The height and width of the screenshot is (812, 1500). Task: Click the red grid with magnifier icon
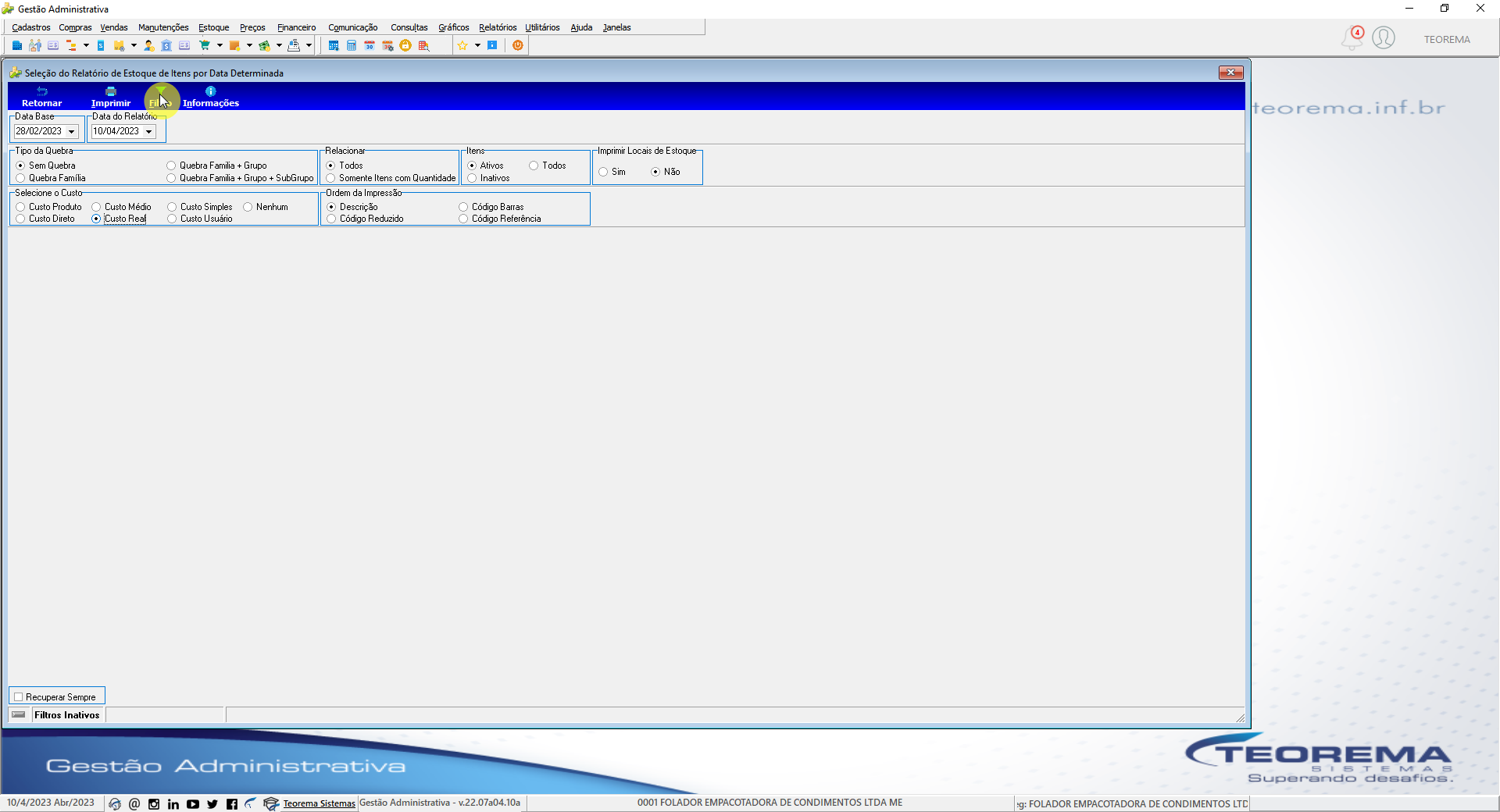coord(423,45)
